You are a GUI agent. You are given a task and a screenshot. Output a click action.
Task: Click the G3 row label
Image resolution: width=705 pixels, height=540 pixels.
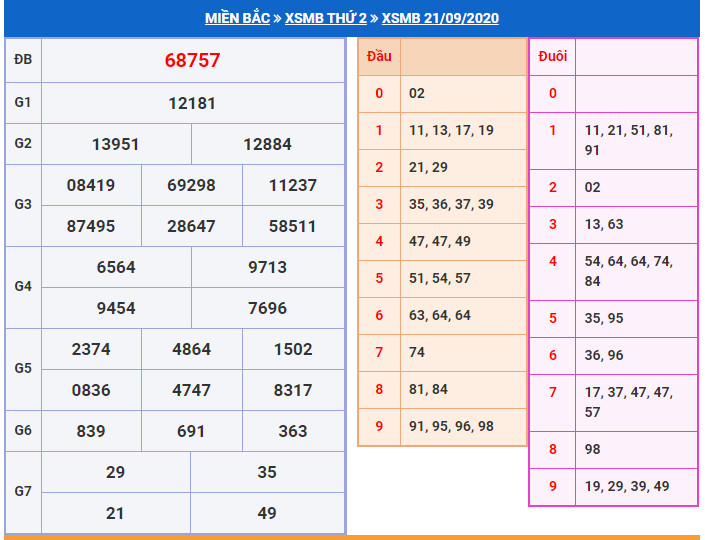[x=23, y=204]
